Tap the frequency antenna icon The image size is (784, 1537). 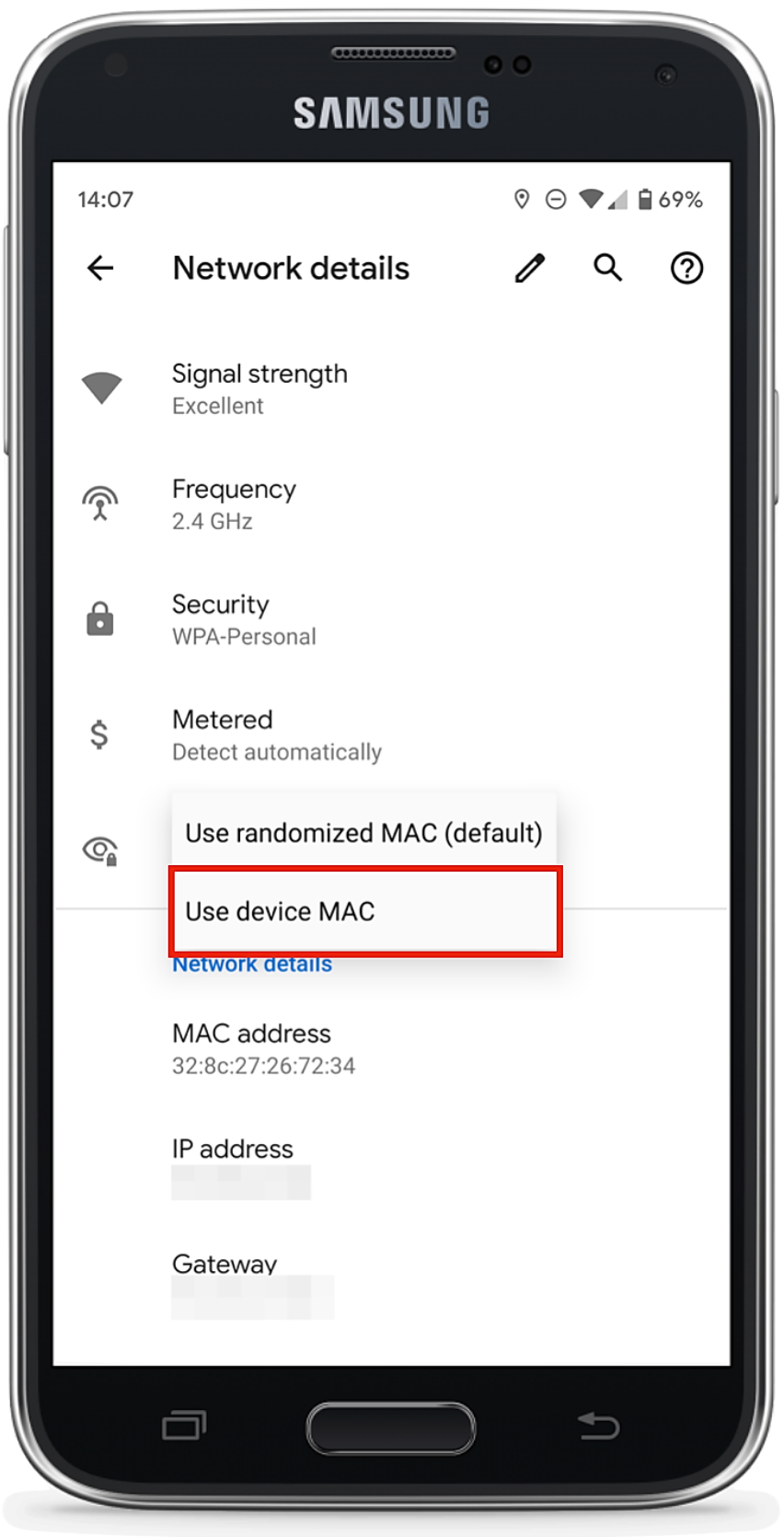(x=100, y=503)
